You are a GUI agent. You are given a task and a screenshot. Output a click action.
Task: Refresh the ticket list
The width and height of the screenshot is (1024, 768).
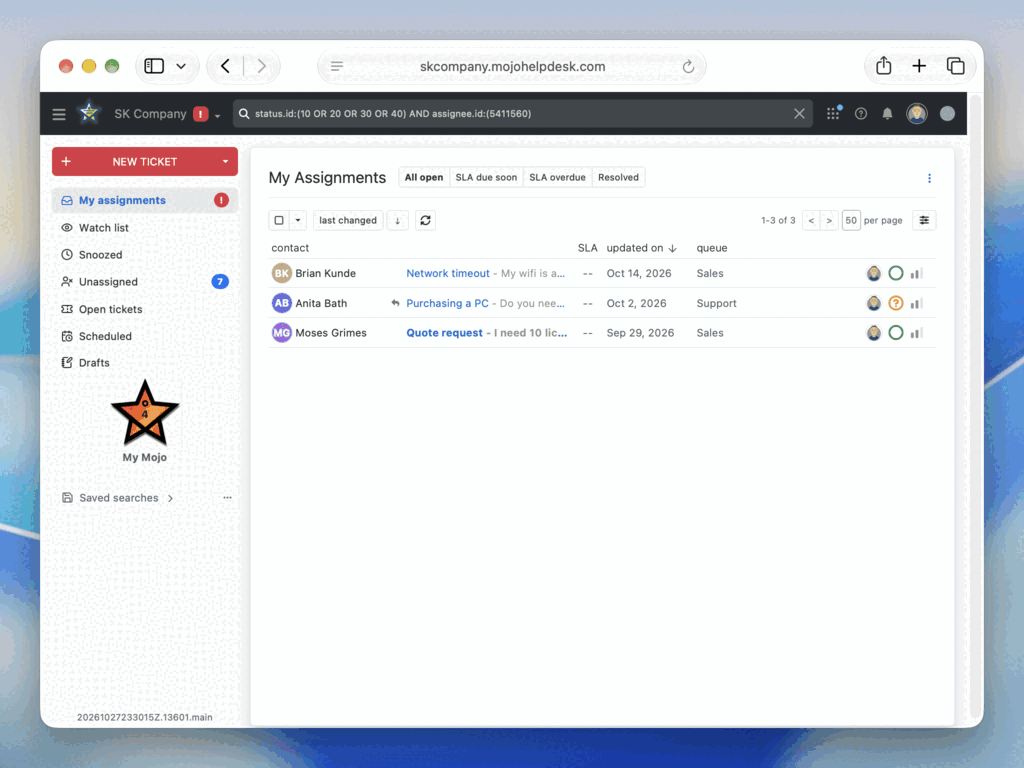[x=425, y=221]
